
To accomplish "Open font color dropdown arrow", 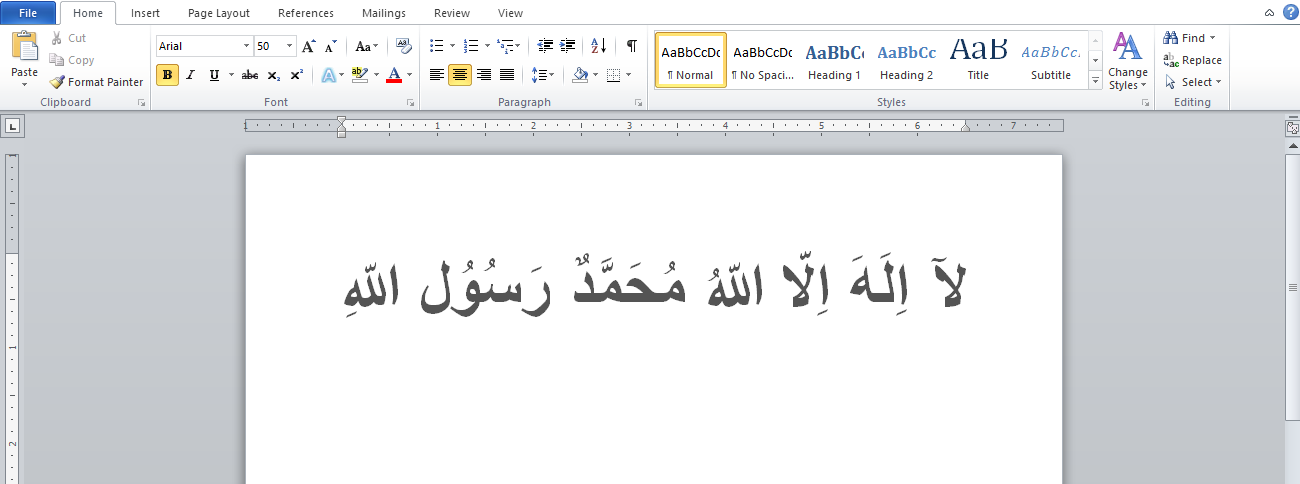I will click(410, 75).
